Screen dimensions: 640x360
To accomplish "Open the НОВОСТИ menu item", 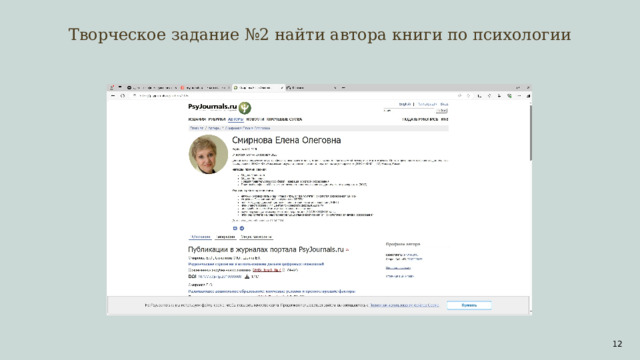I will (255, 119).
